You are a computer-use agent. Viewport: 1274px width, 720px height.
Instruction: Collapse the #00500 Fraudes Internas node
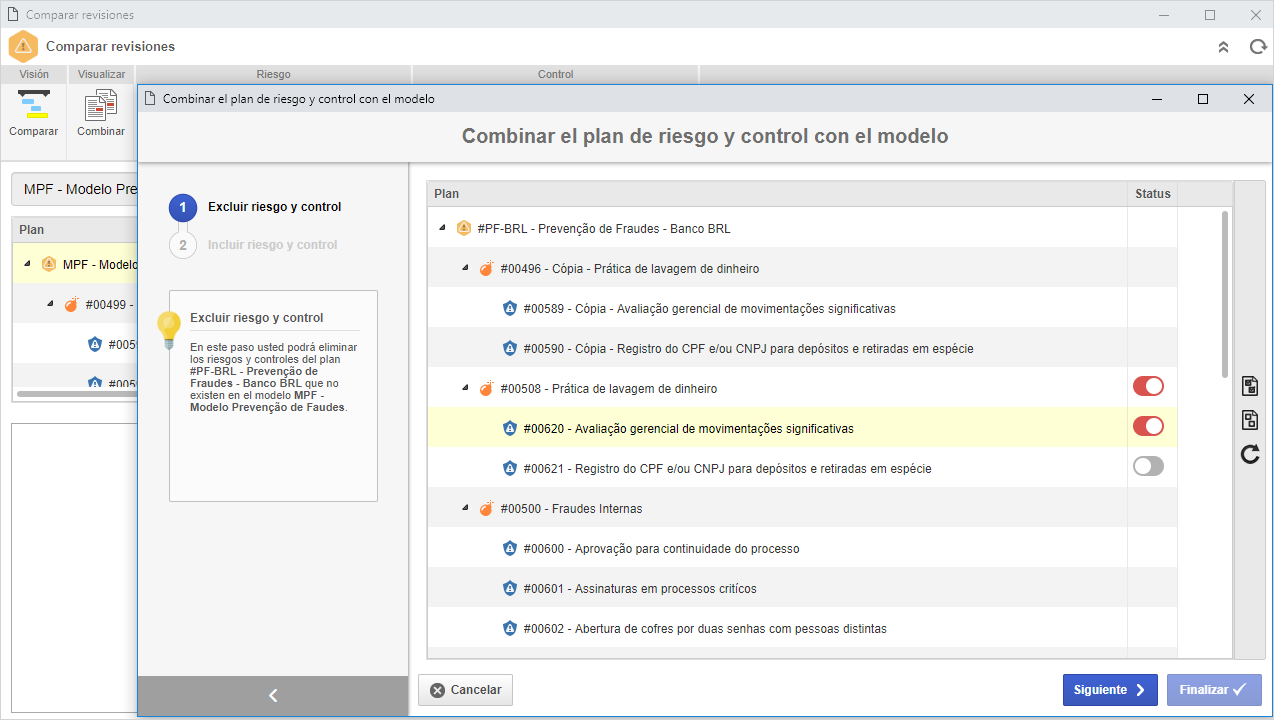click(x=465, y=508)
